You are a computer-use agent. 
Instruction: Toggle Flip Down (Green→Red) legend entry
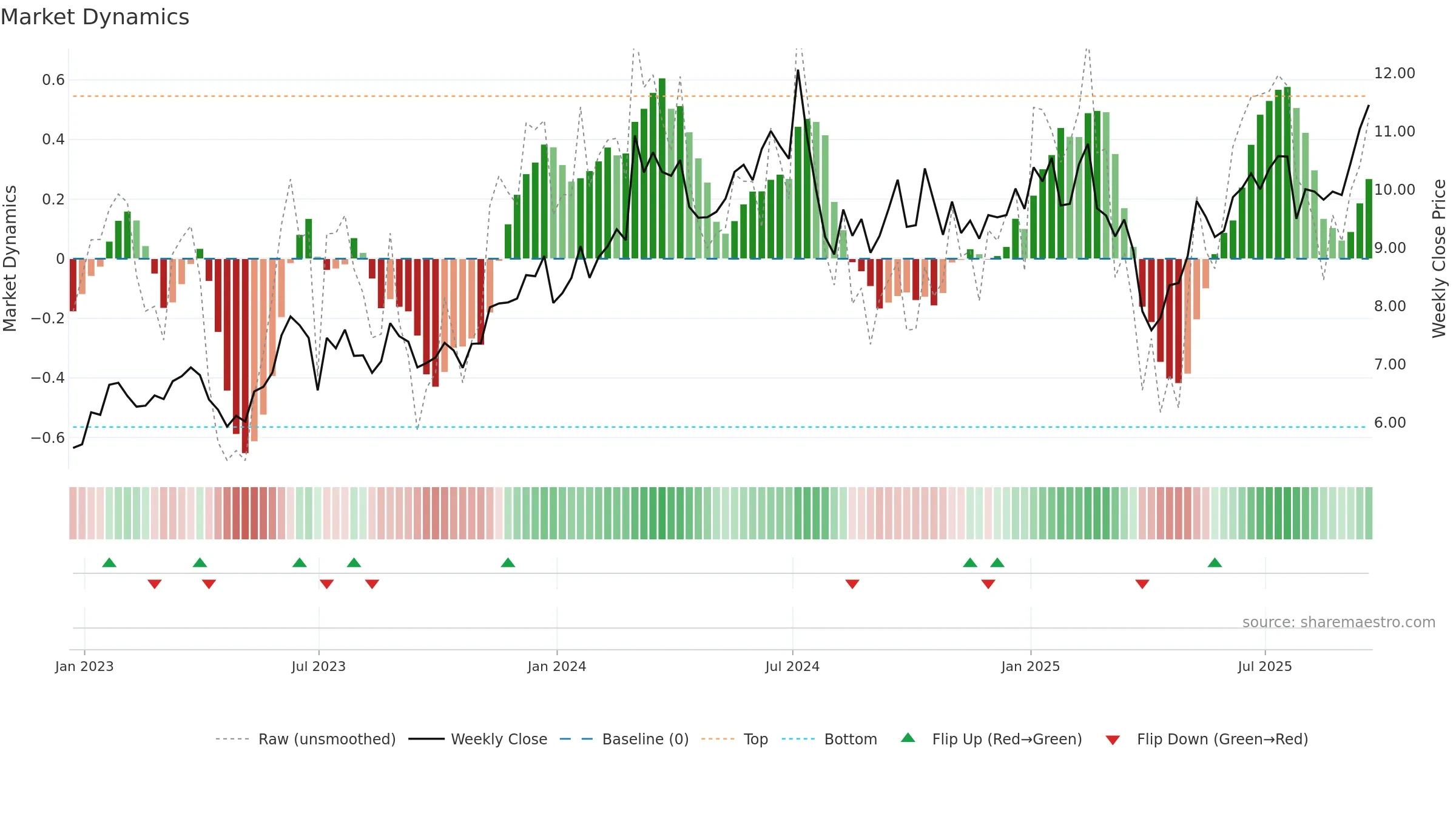coord(1207,739)
